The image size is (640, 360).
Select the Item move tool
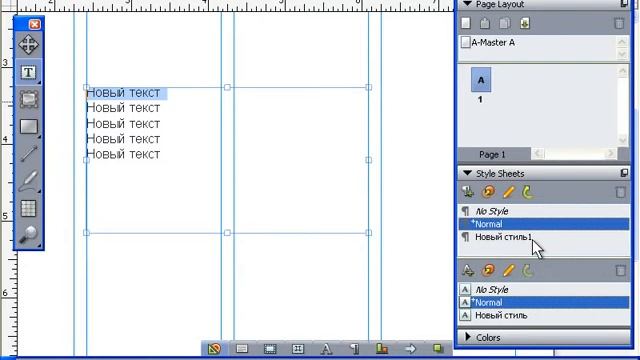[29, 44]
